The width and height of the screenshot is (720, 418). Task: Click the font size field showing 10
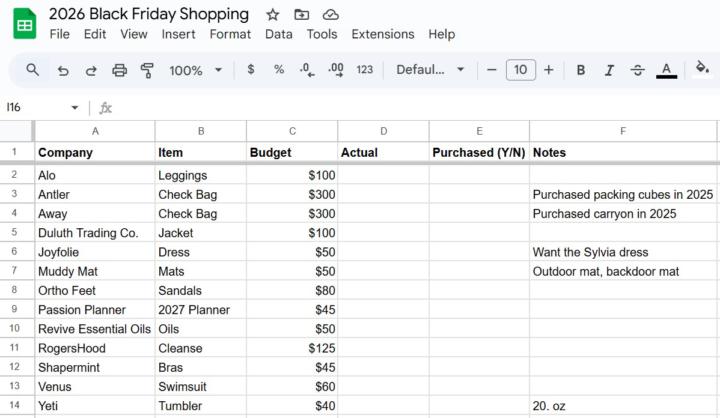tap(520, 70)
